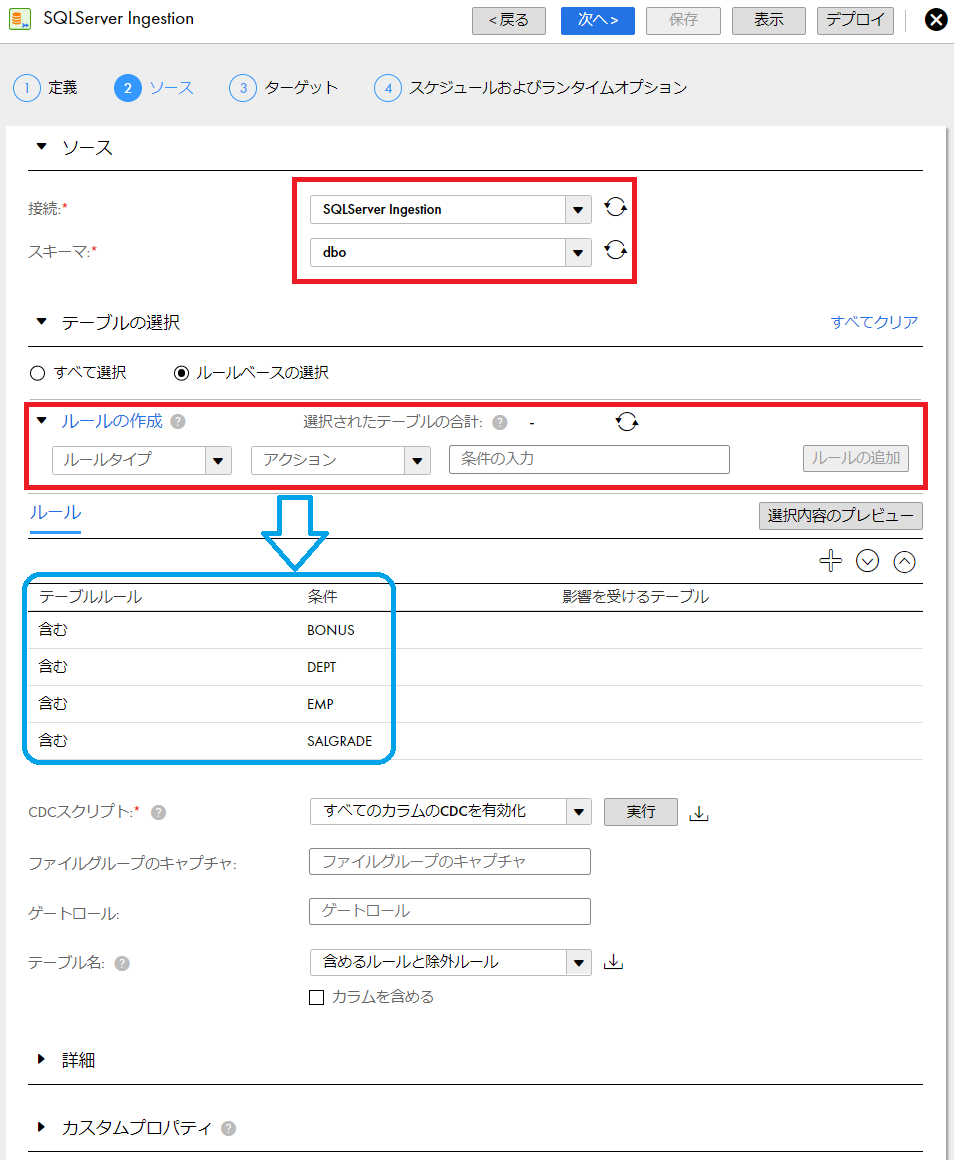Click the デプロイ deploy button
This screenshot has height=1160, width=954.
pyautogui.click(x=855, y=21)
